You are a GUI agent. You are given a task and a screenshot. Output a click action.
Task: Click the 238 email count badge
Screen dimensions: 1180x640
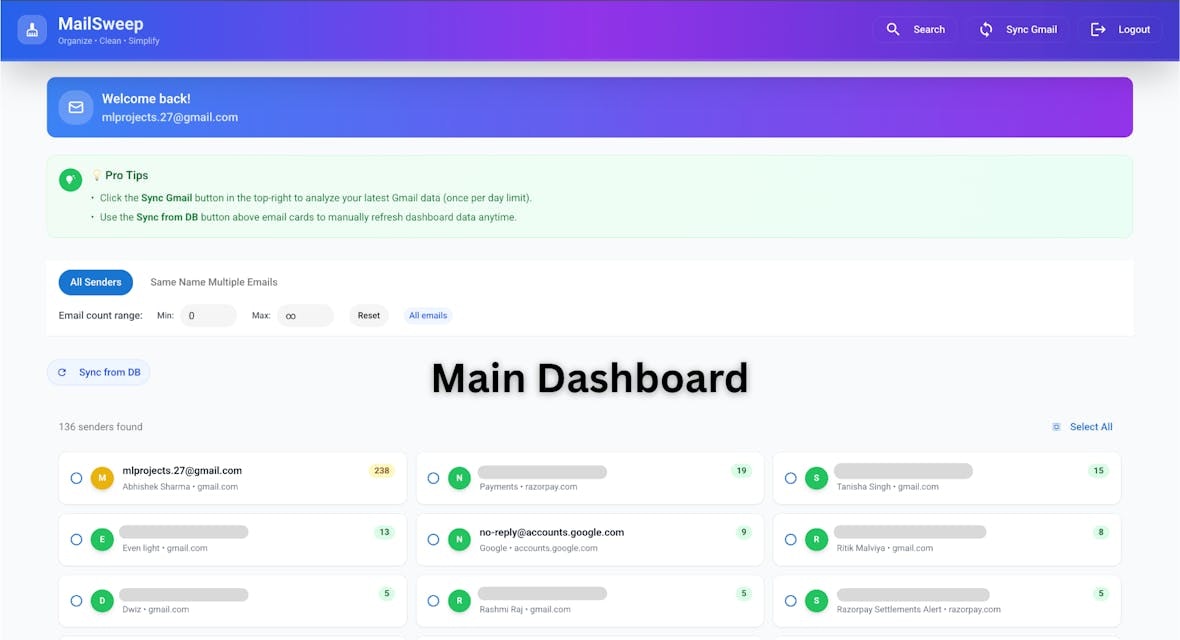tap(382, 469)
